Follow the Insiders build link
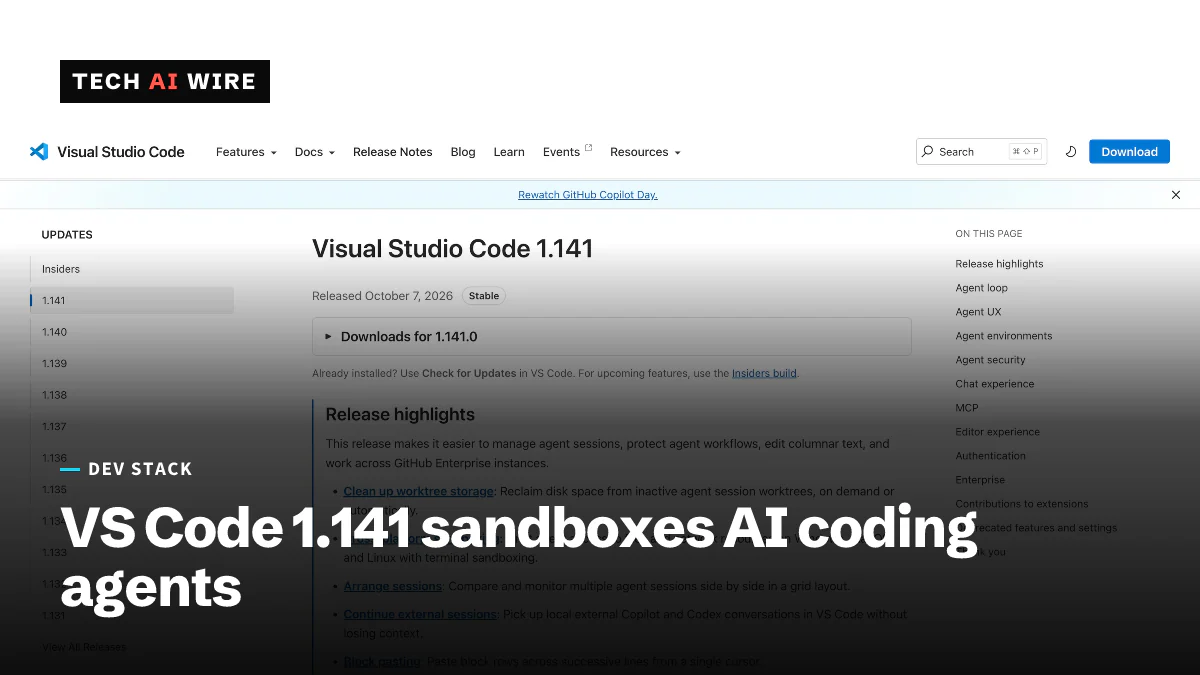This screenshot has height=675, width=1200. click(x=764, y=373)
